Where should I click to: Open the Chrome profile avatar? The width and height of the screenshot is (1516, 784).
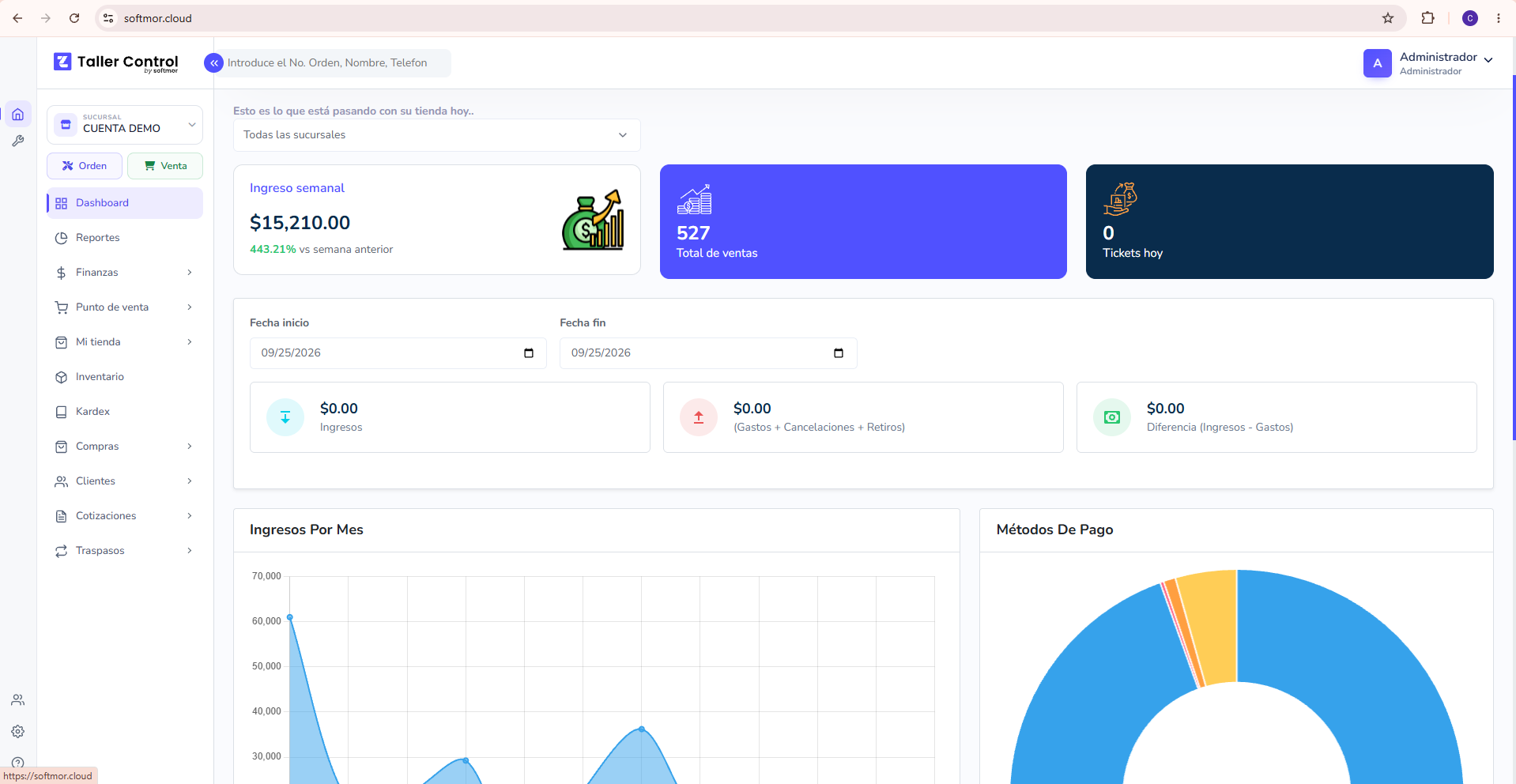coord(1470,18)
